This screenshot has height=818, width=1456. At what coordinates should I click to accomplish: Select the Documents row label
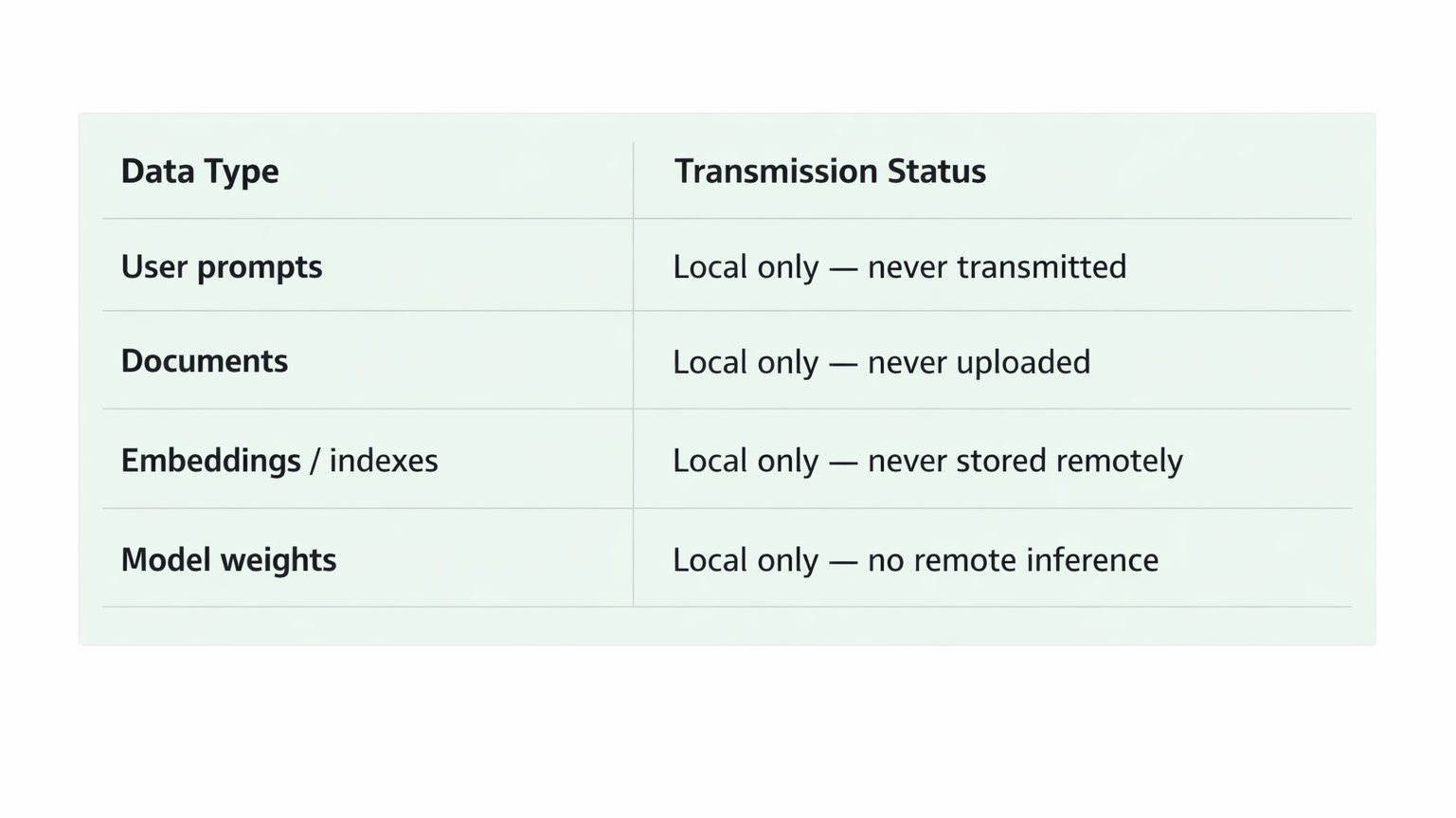point(205,361)
